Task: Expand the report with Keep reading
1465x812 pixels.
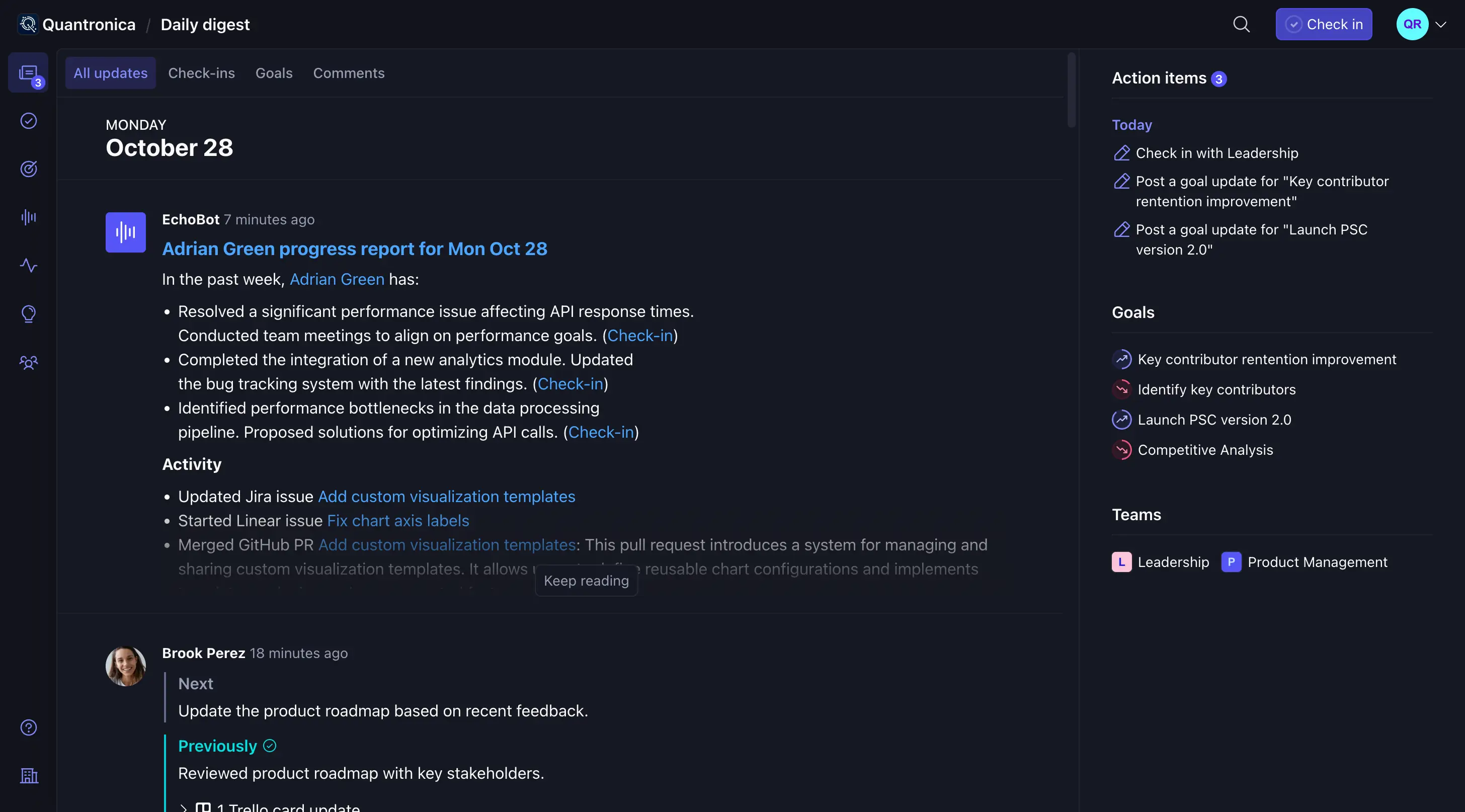Action: point(586,581)
